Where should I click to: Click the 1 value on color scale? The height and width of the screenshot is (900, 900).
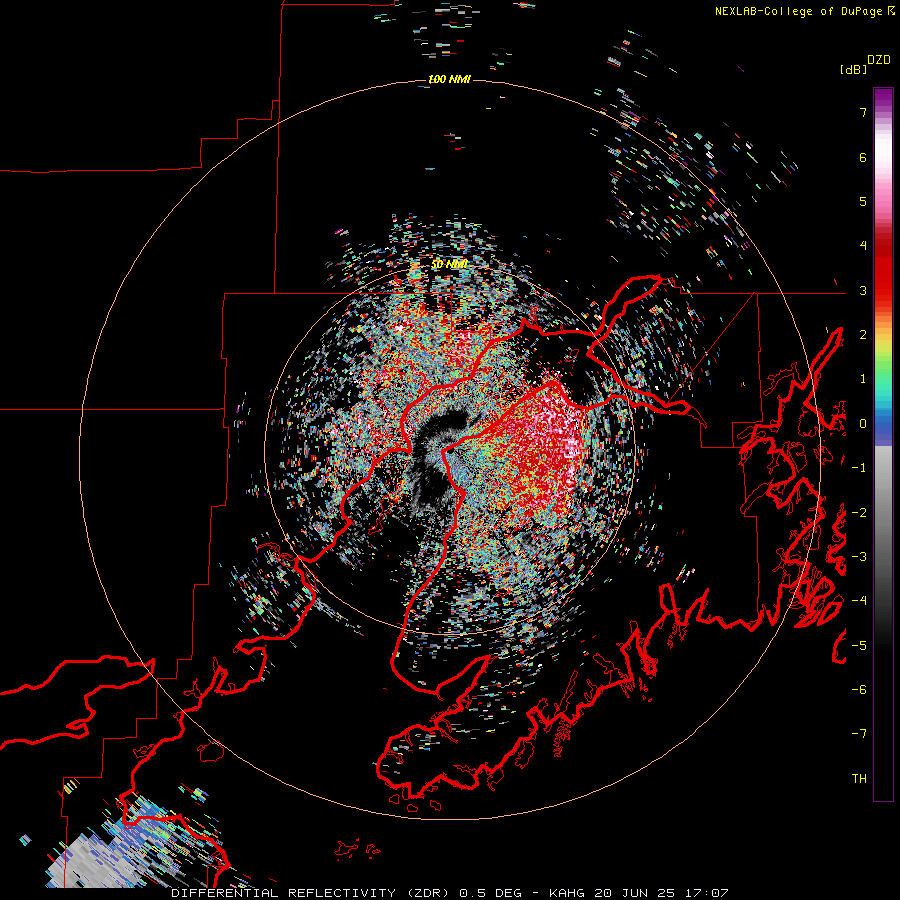(863, 379)
